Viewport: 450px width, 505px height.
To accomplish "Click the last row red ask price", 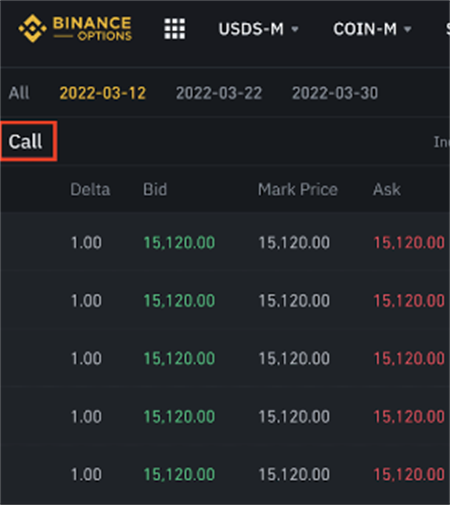I will point(409,474).
